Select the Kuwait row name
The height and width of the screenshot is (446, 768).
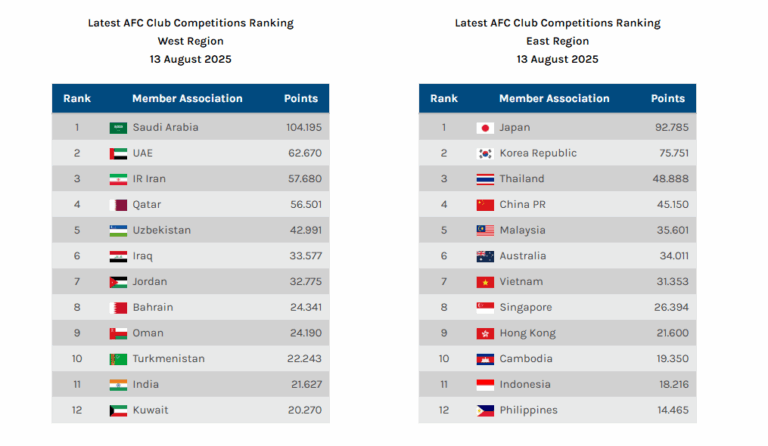coord(150,411)
